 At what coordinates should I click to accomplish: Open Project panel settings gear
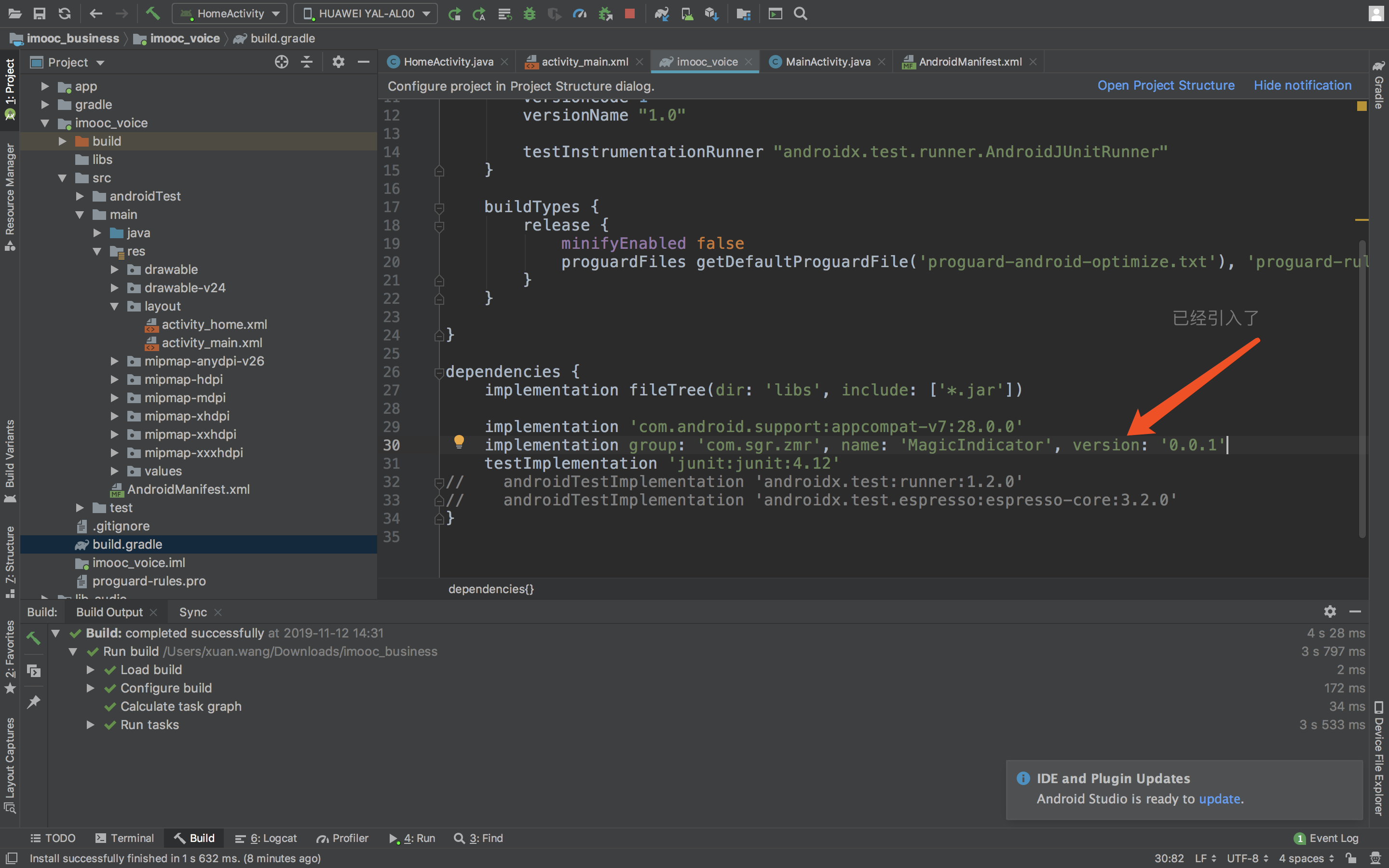pyautogui.click(x=338, y=62)
